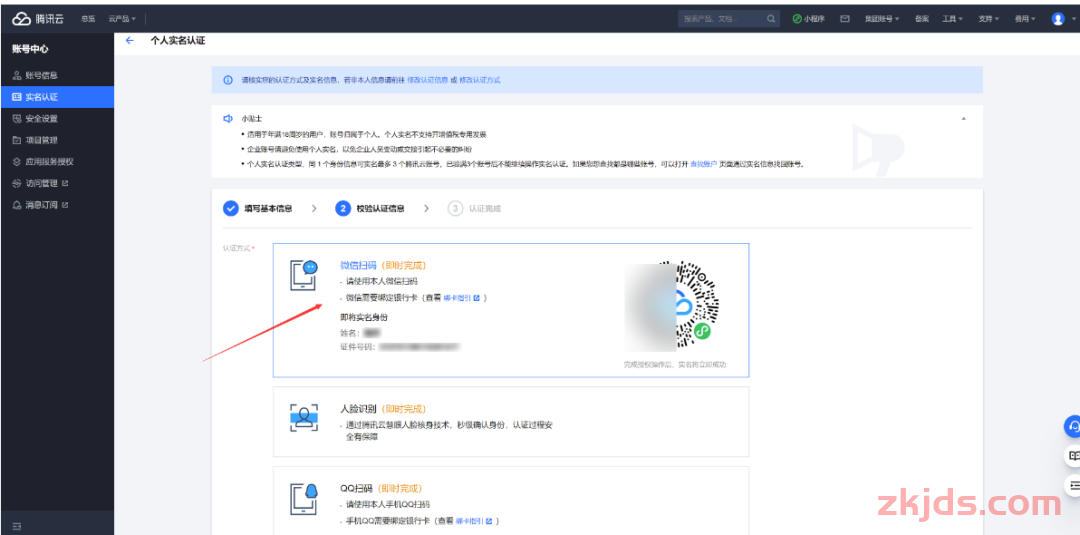The width and height of the screenshot is (1080, 535).
Task: Select 实名认证 in the sidebar
Action: (x=57, y=97)
